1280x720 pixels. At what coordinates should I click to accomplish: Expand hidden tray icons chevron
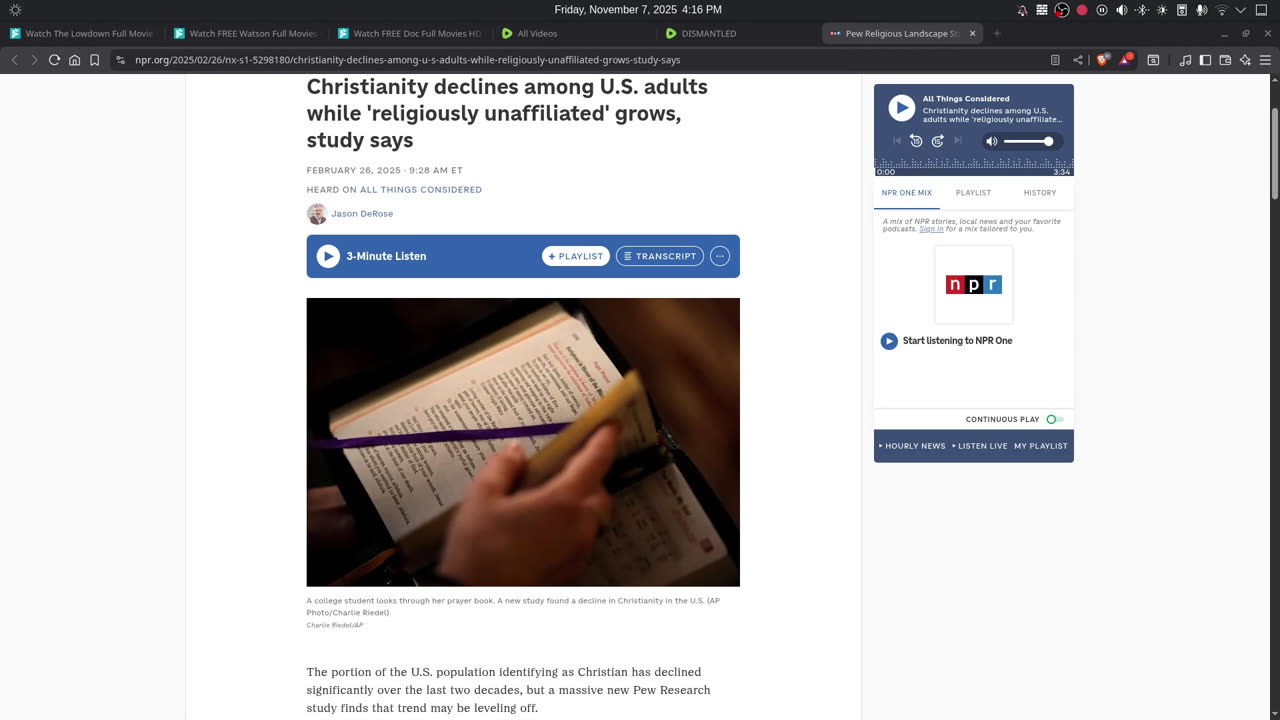pos(1241,10)
